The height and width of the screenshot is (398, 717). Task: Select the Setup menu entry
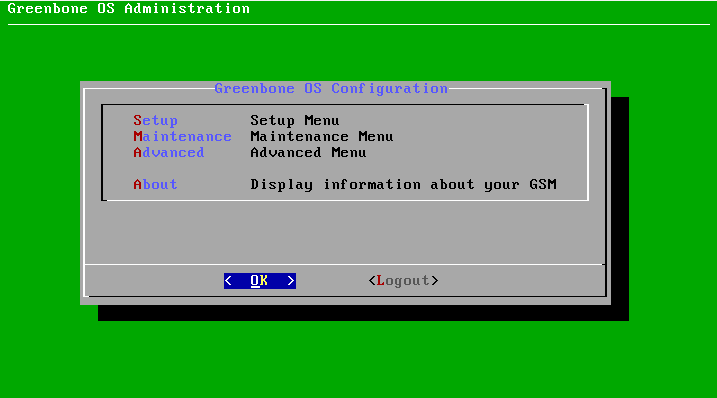pos(155,121)
